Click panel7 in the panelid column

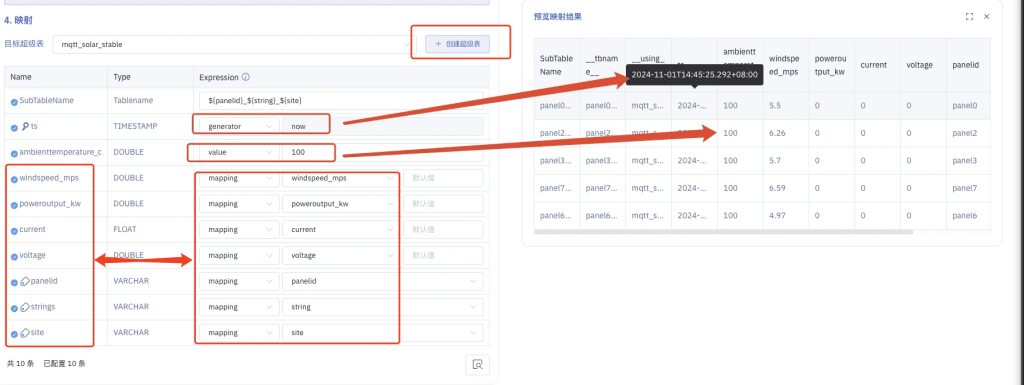pos(965,188)
